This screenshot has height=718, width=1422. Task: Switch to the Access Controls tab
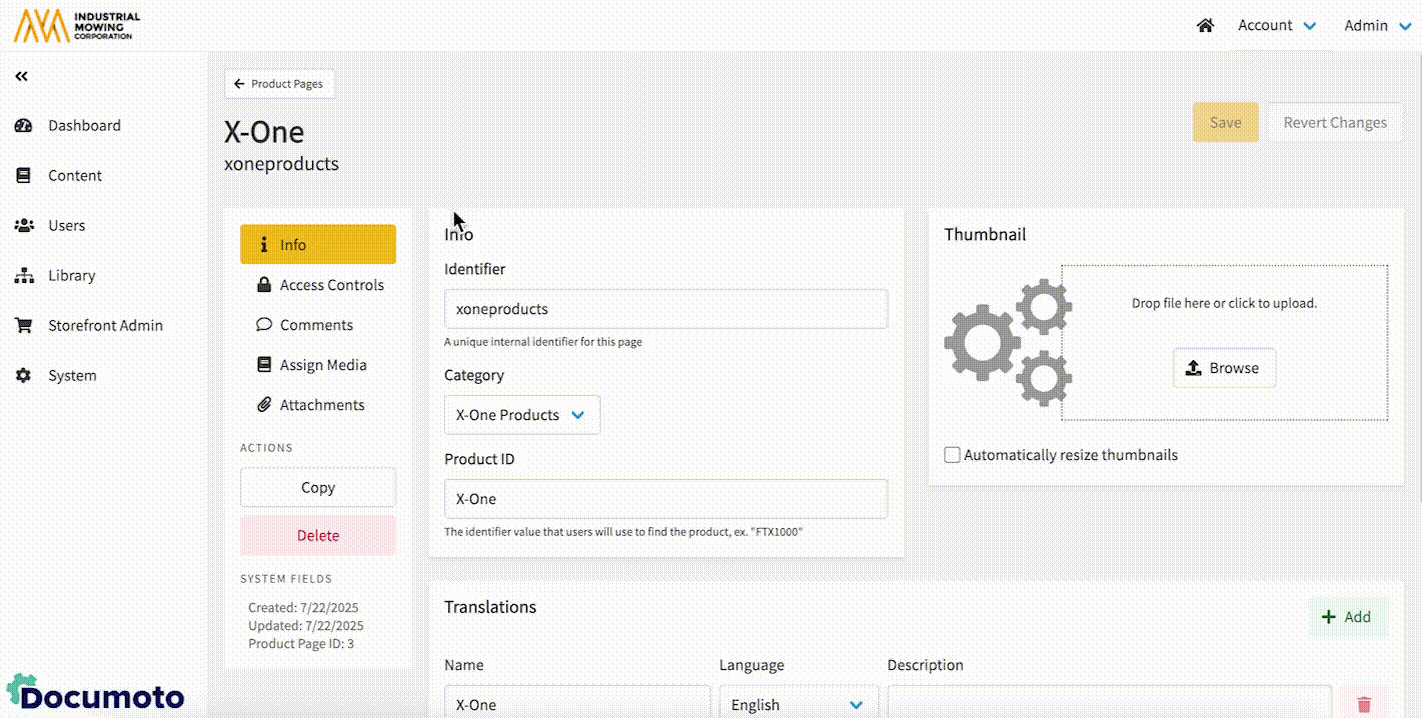pos(318,284)
